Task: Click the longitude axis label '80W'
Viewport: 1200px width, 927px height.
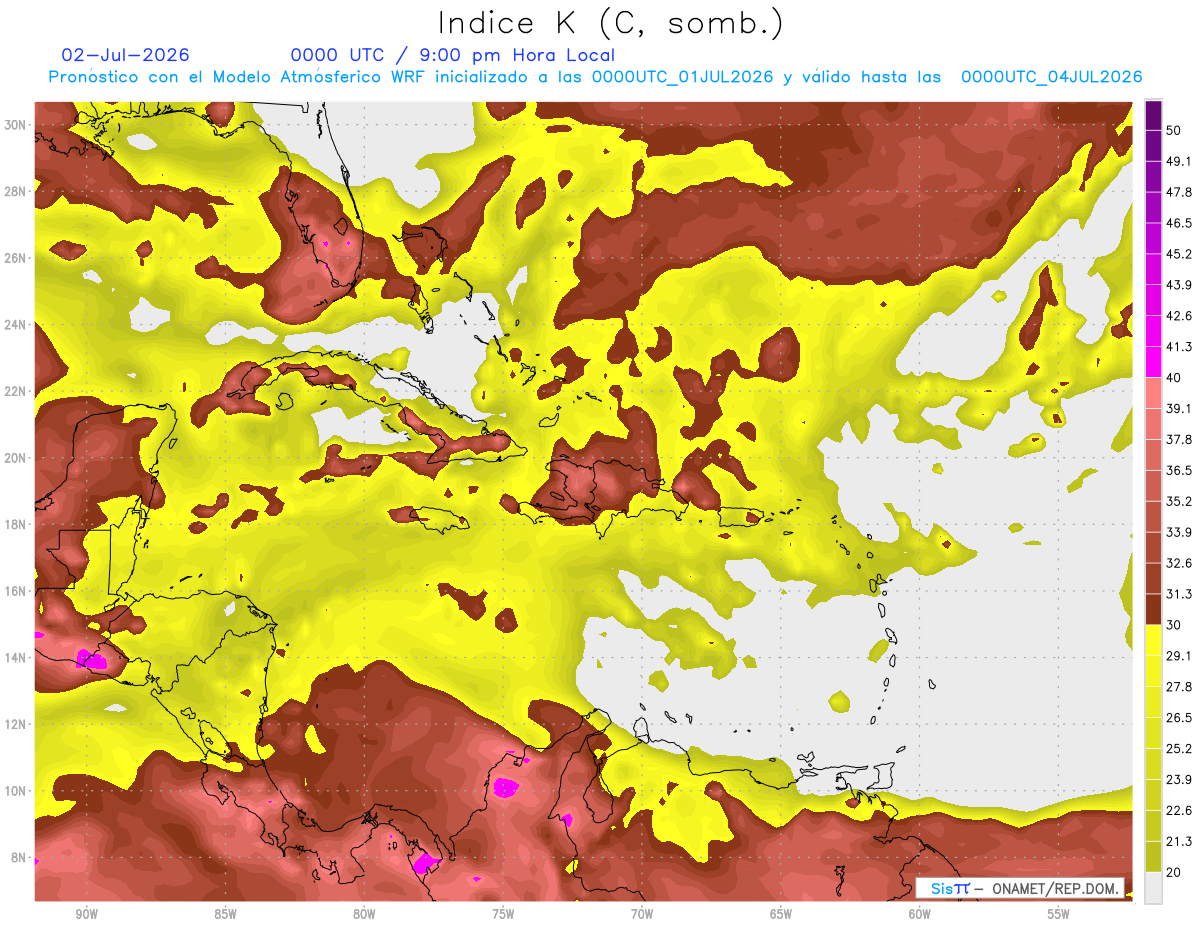Action: point(364,915)
